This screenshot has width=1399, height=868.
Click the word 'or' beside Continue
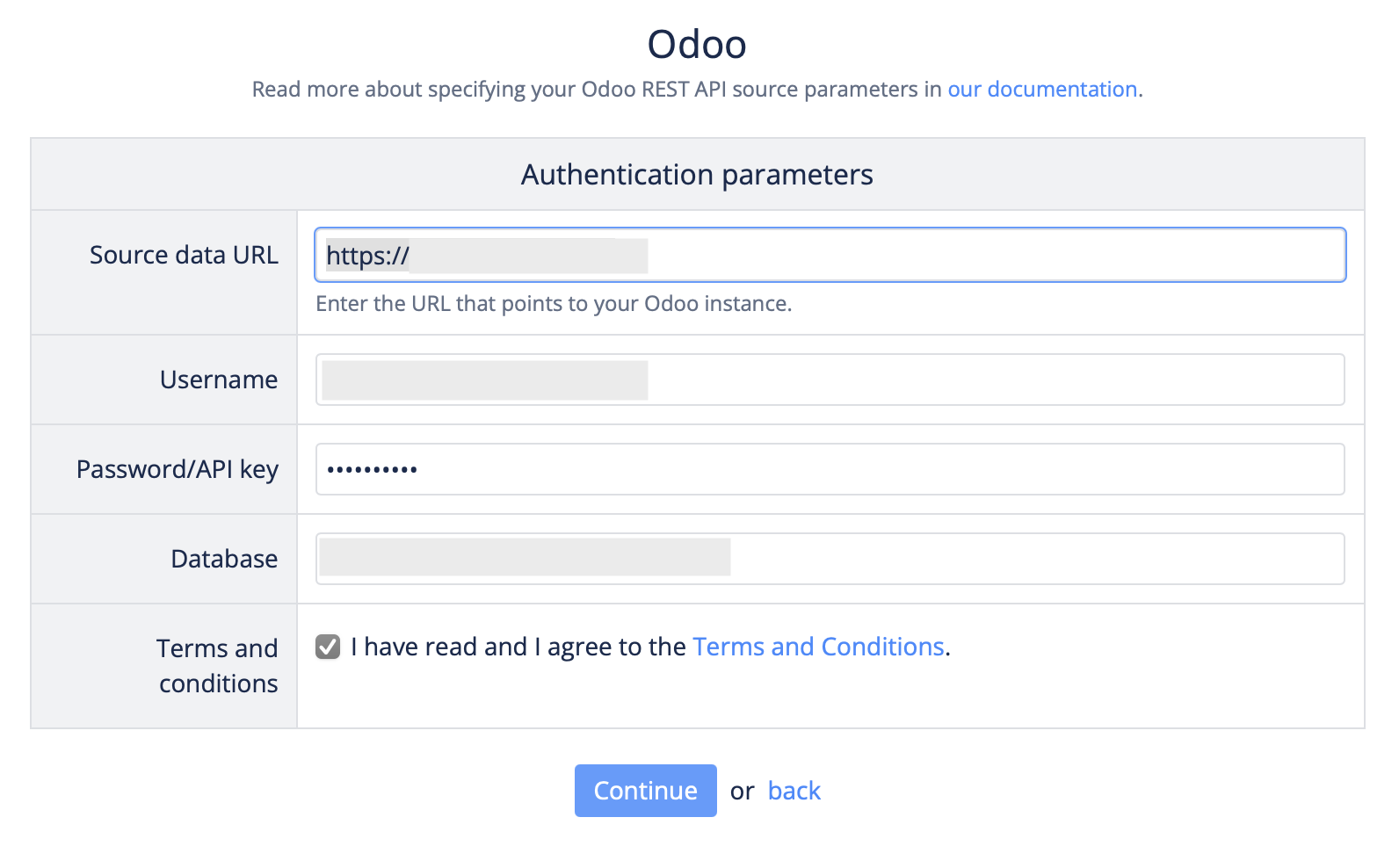tap(742, 792)
